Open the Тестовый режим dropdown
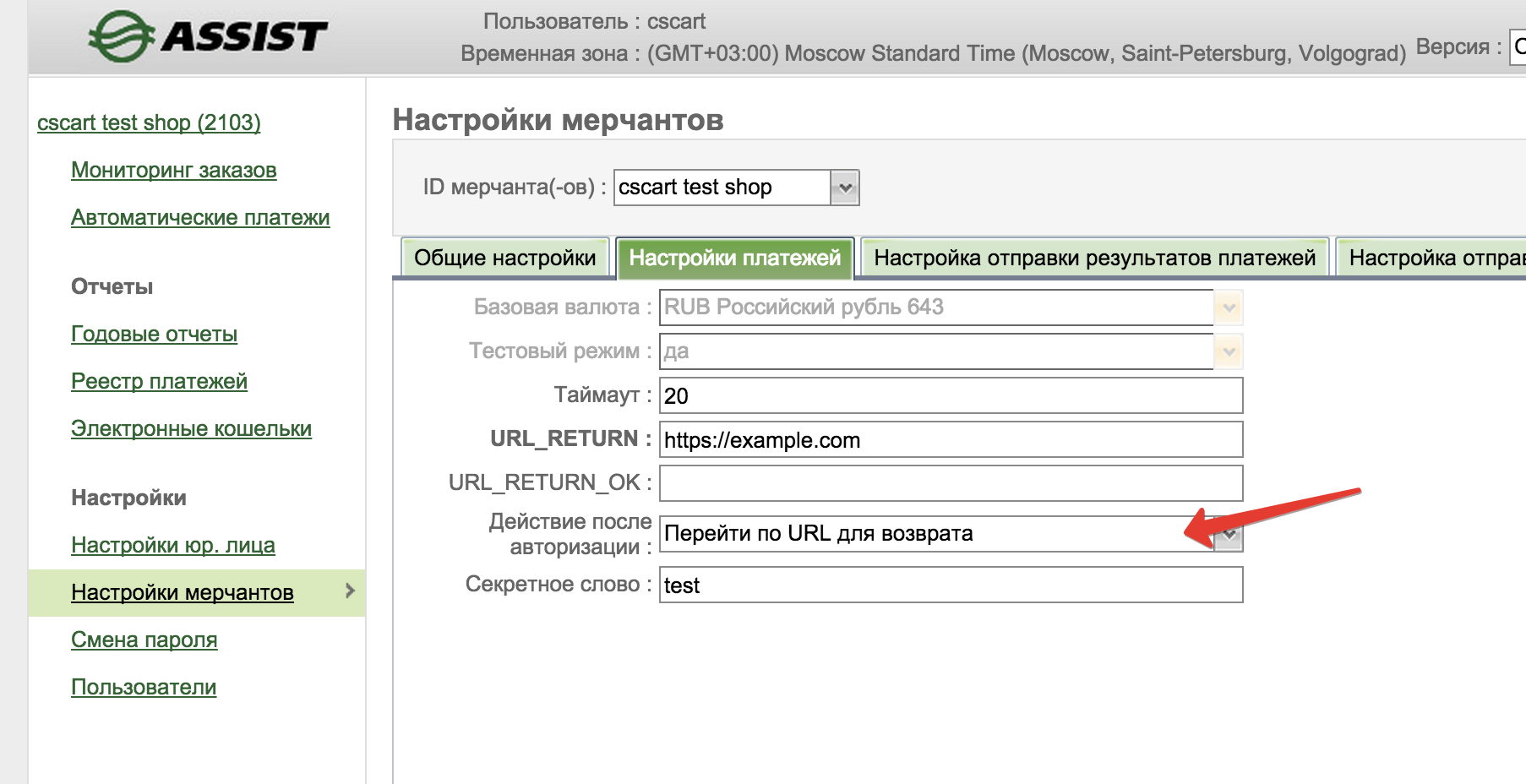The width and height of the screenshot is (1526, 784). tap(1229, 351)
